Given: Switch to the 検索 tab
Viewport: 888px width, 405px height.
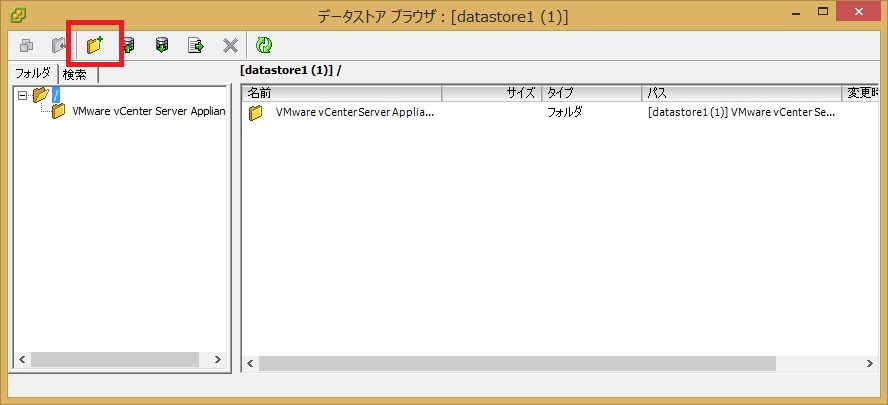Looking at the screenshot, I should coord(78,75).
